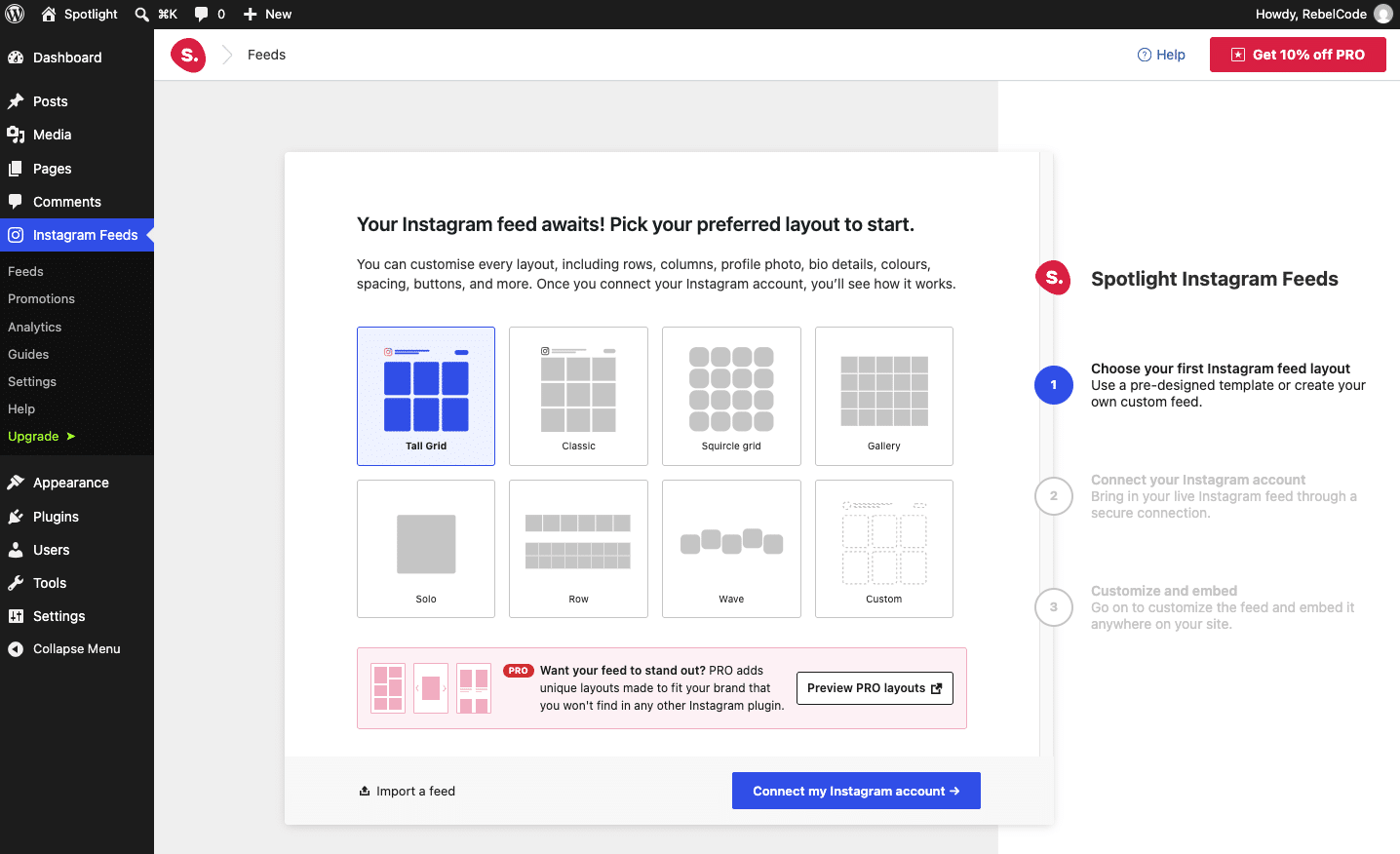Click the Feeds breadcrumb text
Viewport: 1400px width, 854px height.
266,55
